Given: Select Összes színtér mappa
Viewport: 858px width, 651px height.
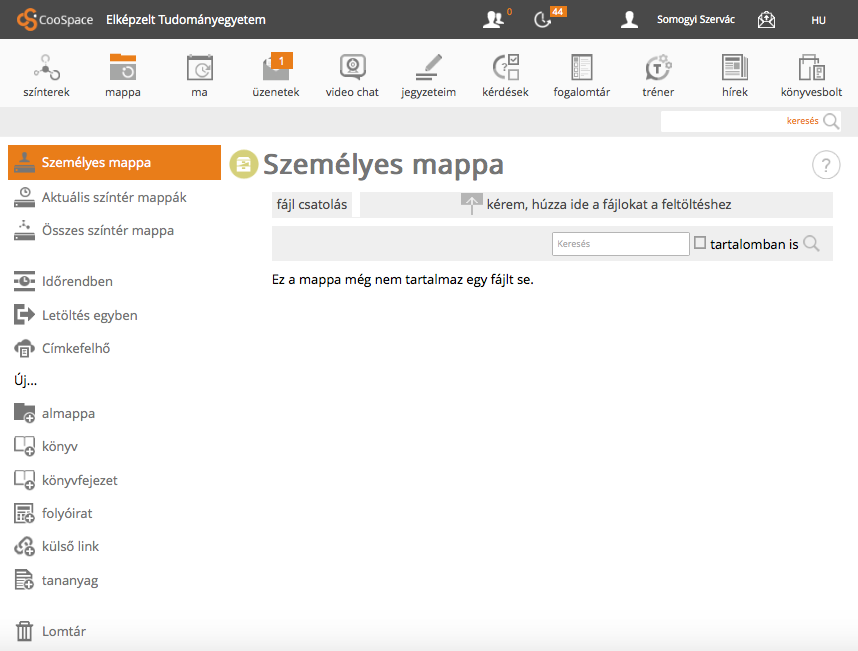Looking at the screenshot, I should pyautogui.click(x=94, y=230).
